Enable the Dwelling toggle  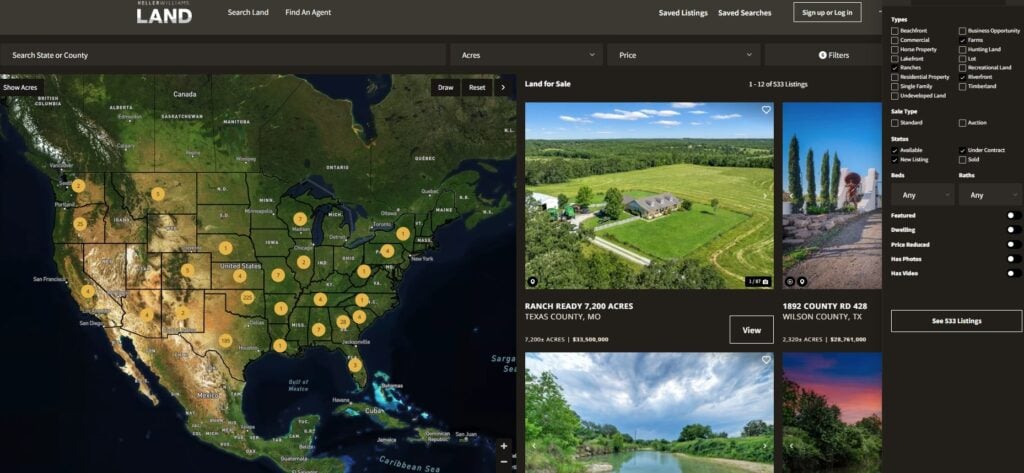click(x=1014, y=230)
